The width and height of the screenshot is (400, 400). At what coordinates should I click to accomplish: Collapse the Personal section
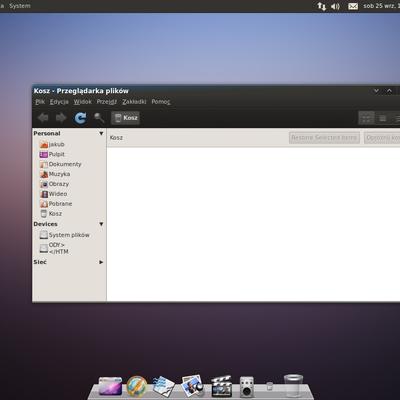(101, 133)
